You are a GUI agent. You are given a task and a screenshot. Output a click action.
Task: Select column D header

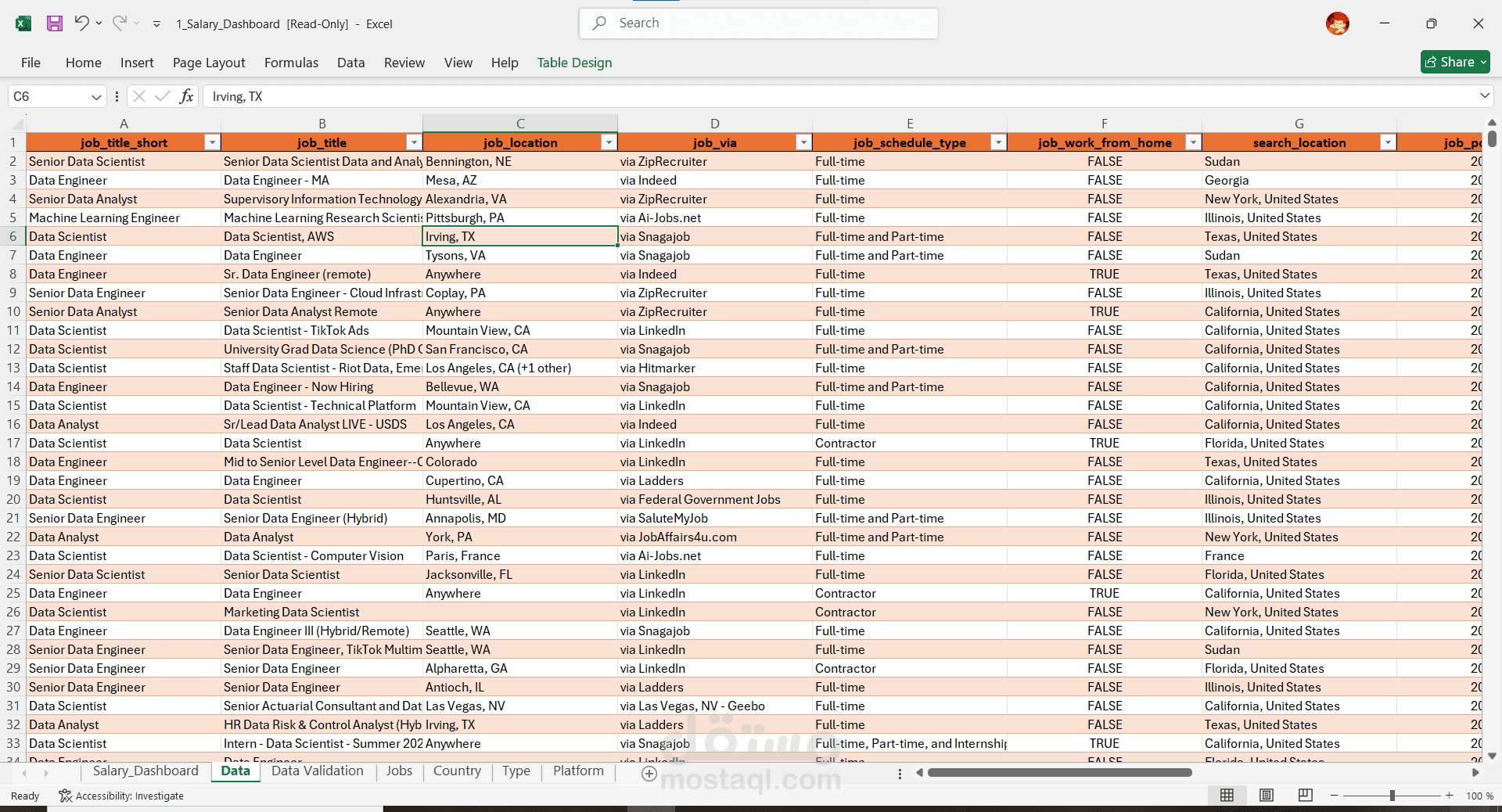point(714,124)
